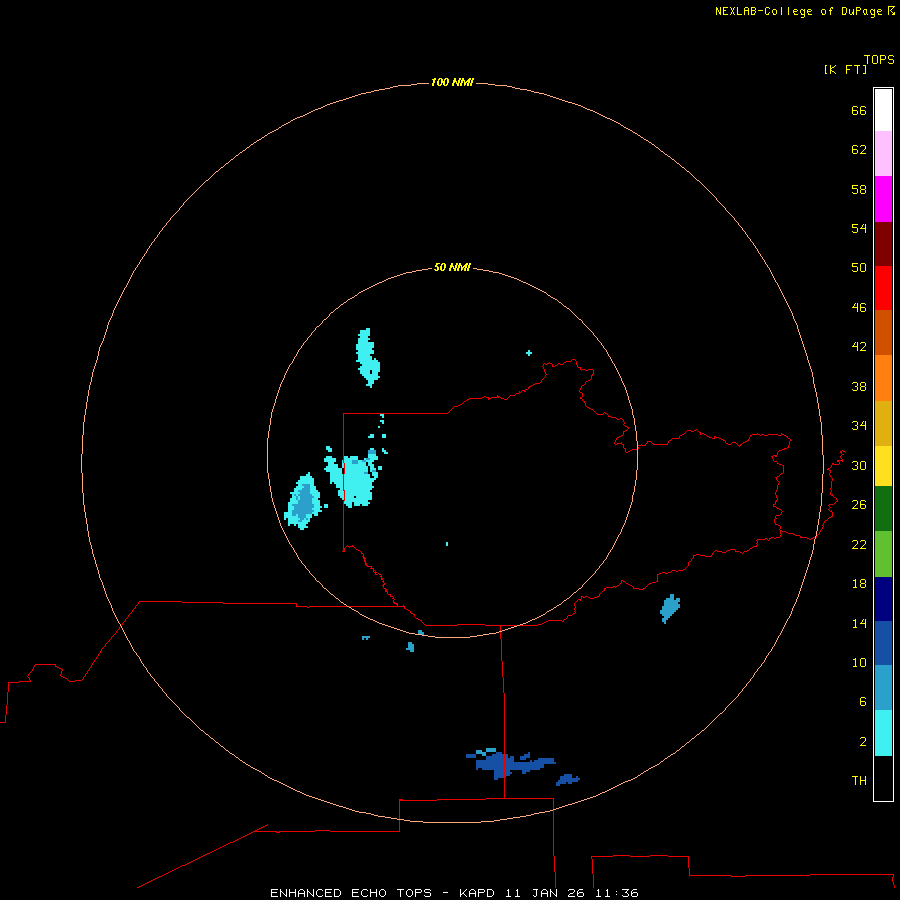Click the 22 legend value
Image resolution: width=900 pixels, height=900 pixels.
(859, 544)
